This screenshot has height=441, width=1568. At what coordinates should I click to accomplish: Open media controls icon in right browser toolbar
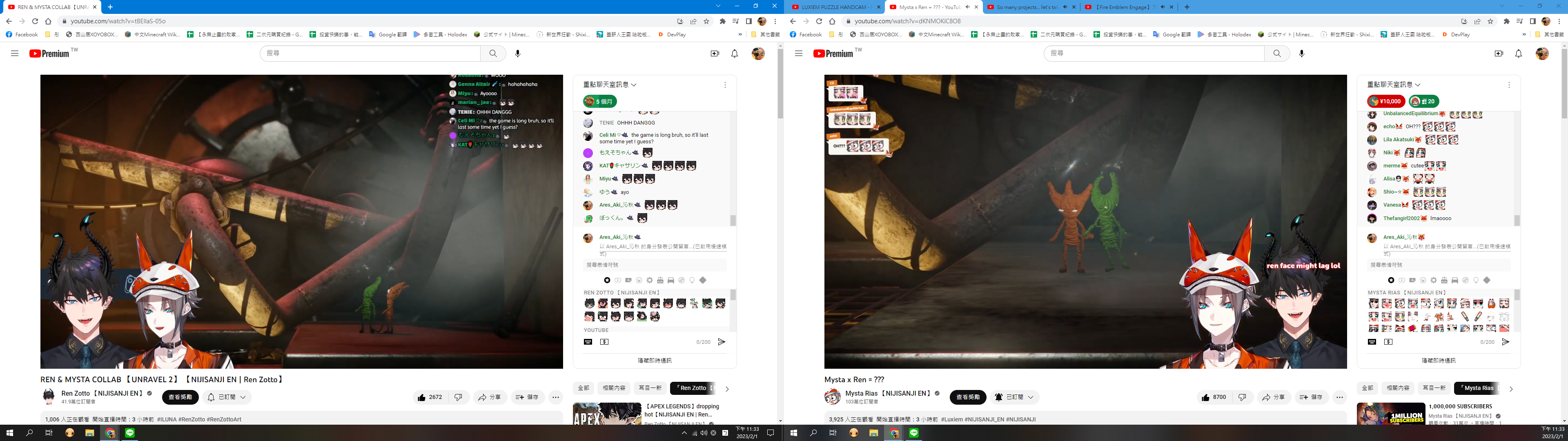point(1520,21)
